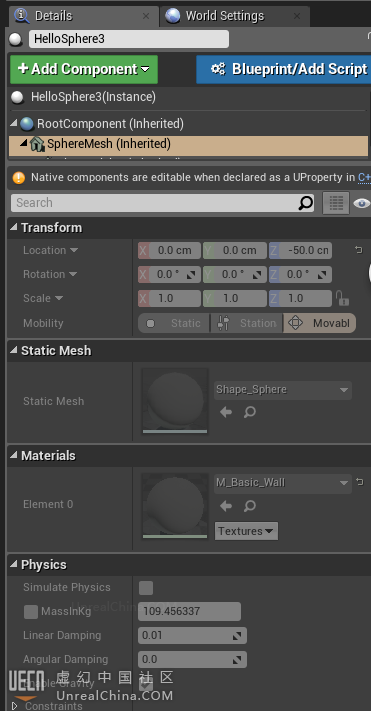Click the M_Basic_Wall material thumbnail
The width and height of the screenshot is (371, 711).
click(175, 506)
